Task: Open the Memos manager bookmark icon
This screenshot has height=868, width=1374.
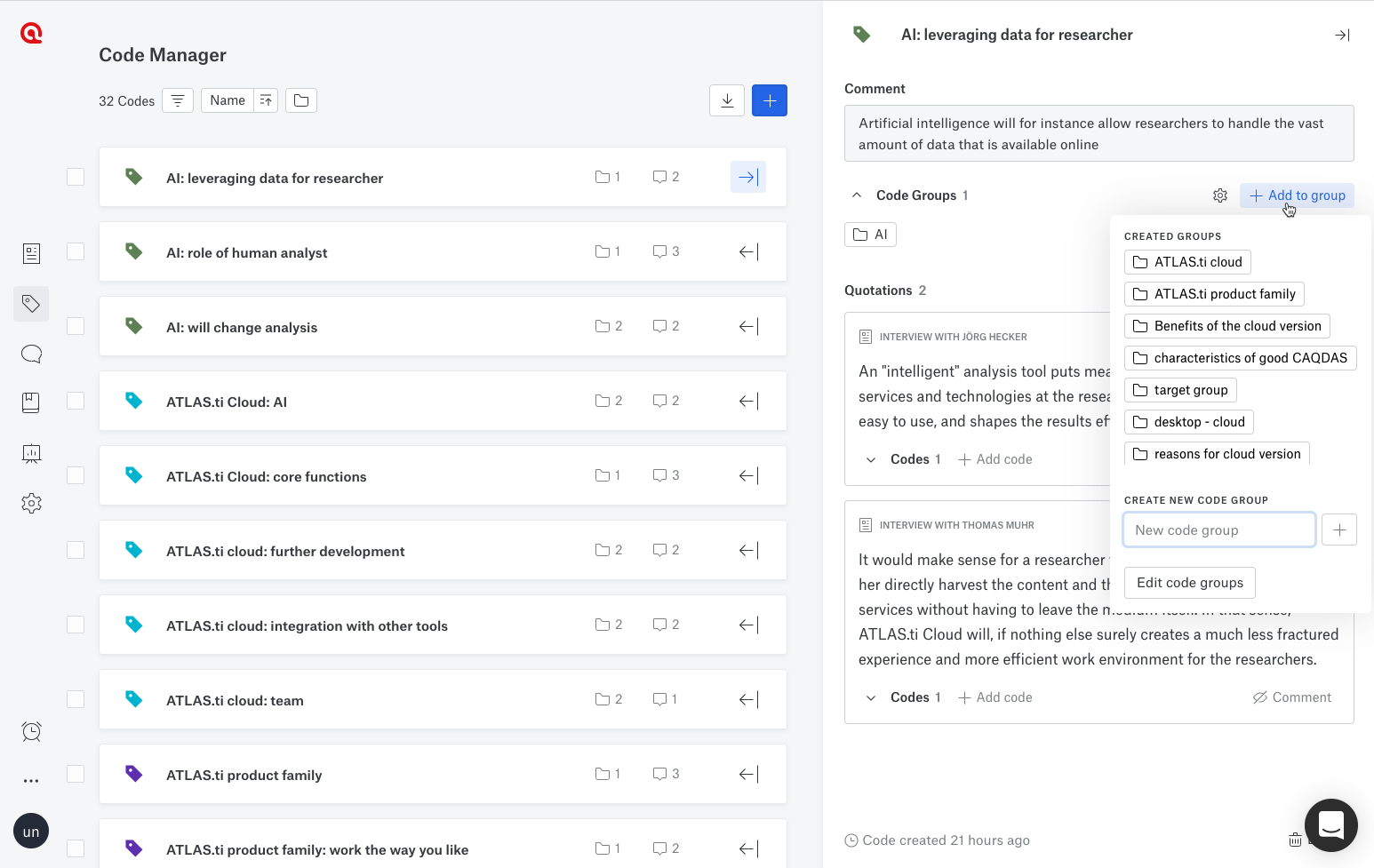Action: click(x=31, y=402)
